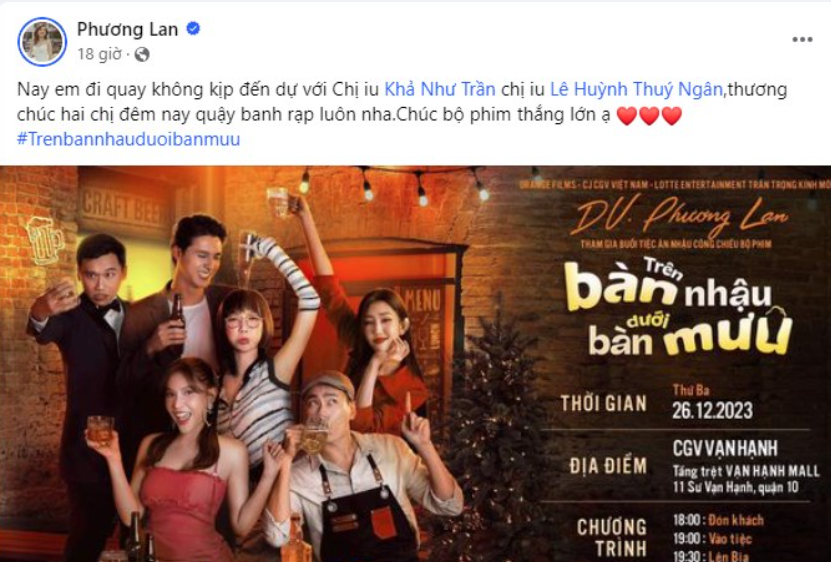Open the Phương Lan profile name link
Viewport: 831px width, 562px height.
tap(127, 29)
